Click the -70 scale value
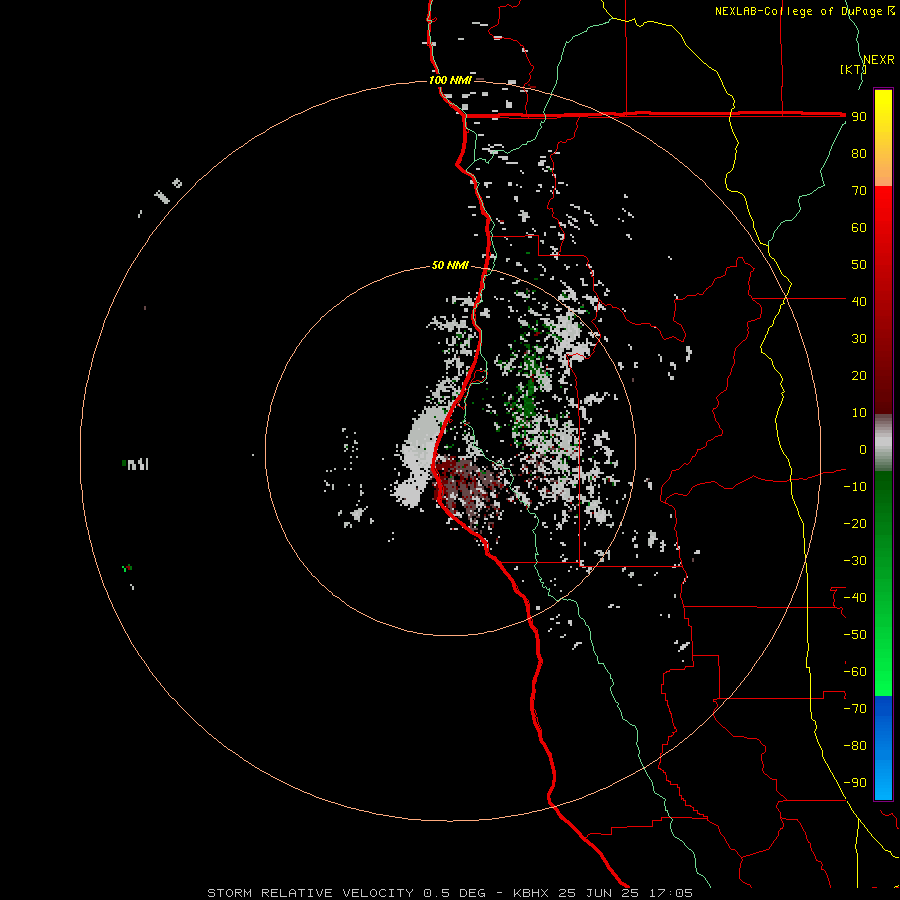Screen dimensions: 900x900 pos(855,709)
